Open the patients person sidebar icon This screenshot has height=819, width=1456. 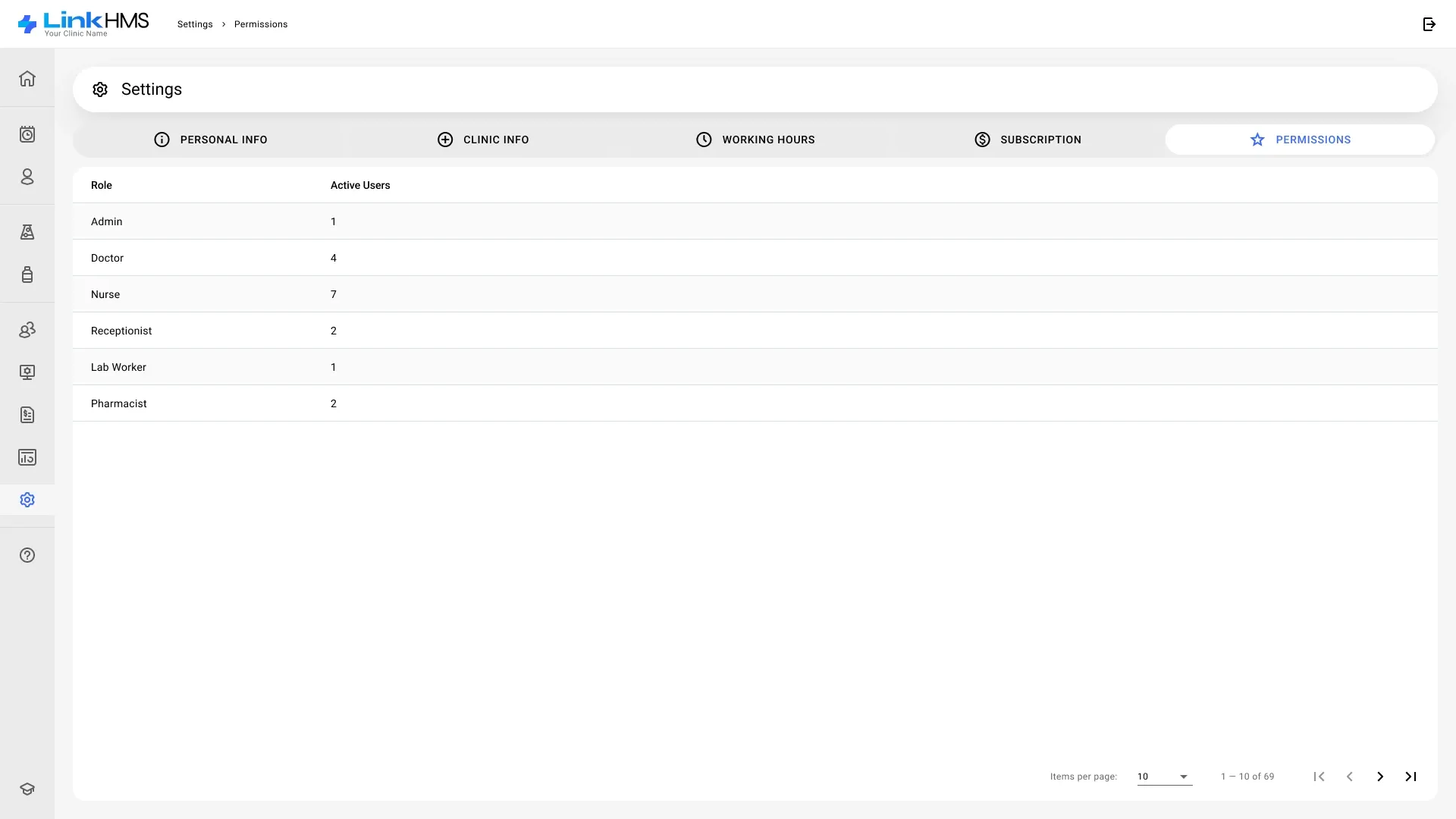pos(27,177)
